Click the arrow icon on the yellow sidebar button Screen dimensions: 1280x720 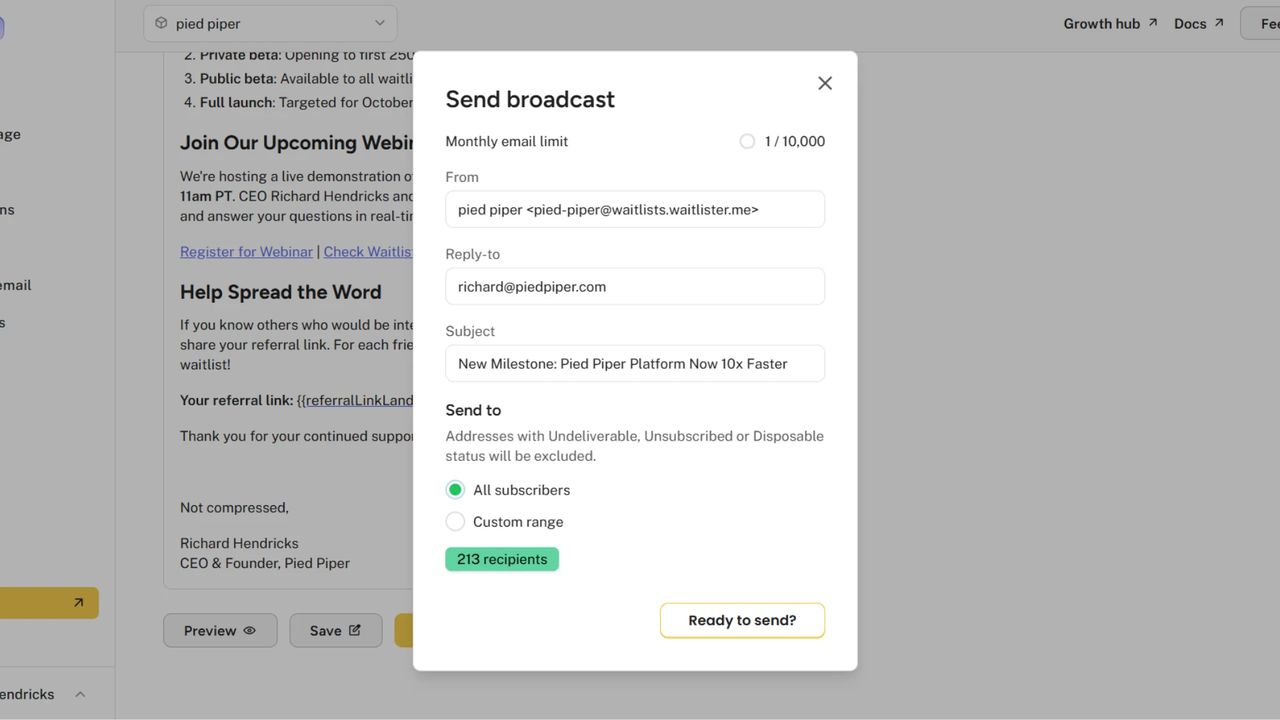tap(79, 602)
